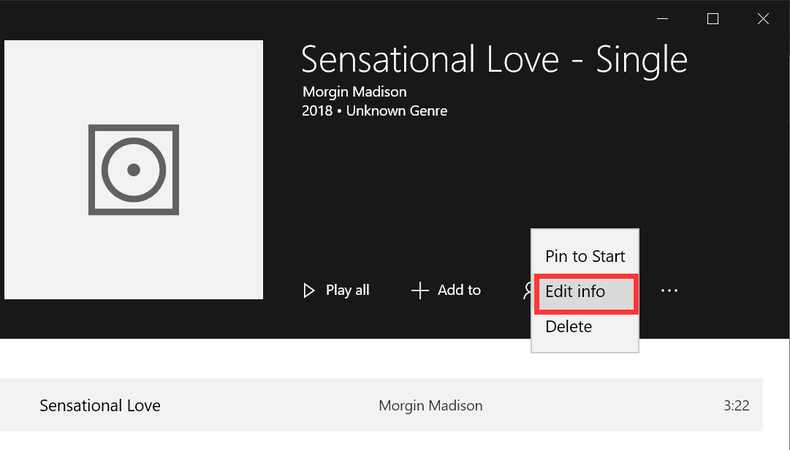Click the 3:22 track duration

click(x=736, y=405)
